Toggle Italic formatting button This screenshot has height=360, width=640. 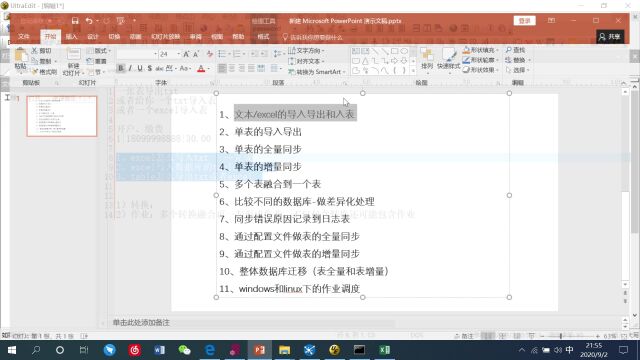[x=130, y=68]
